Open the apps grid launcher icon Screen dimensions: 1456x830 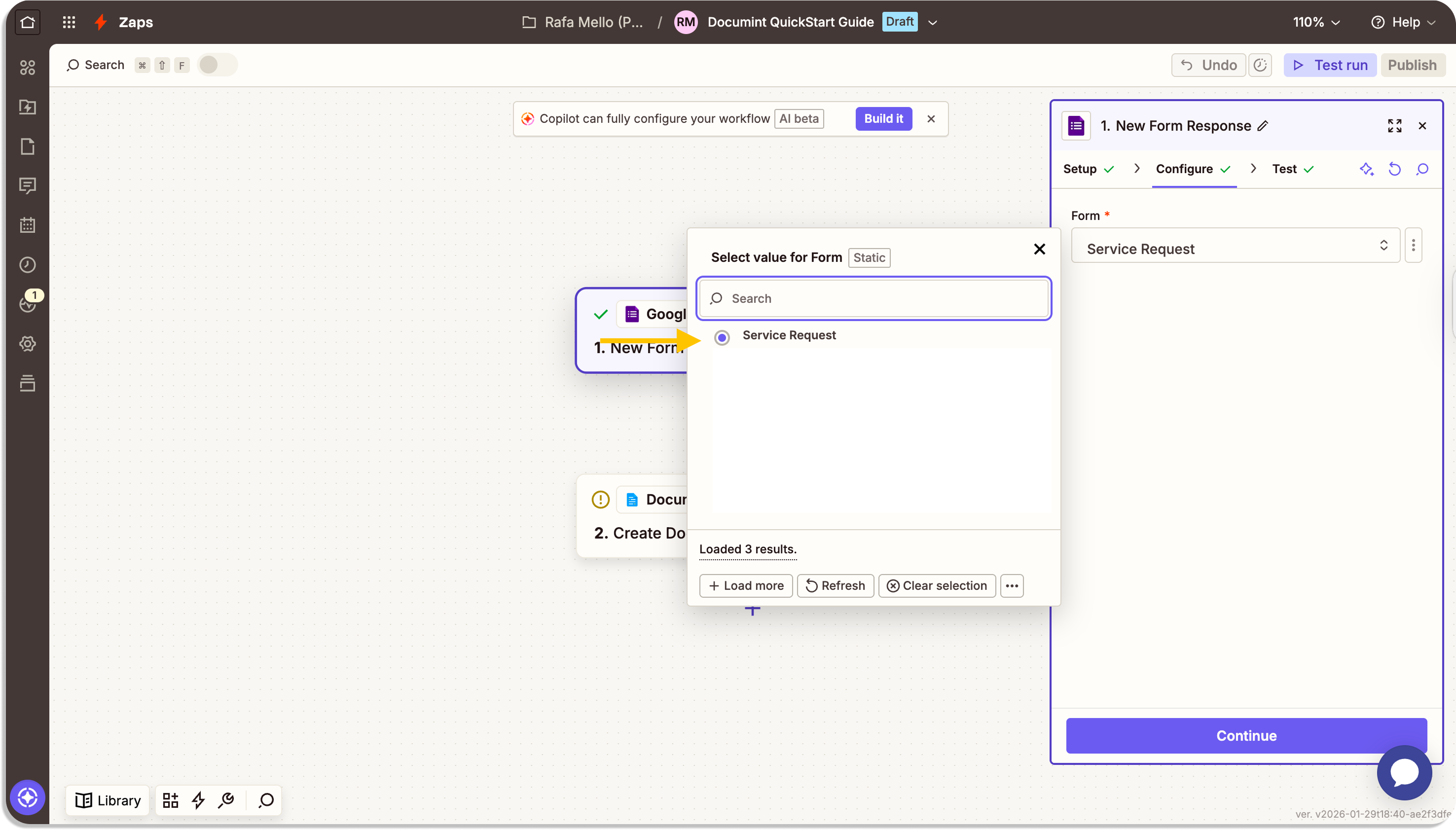[x=69, y=22]
